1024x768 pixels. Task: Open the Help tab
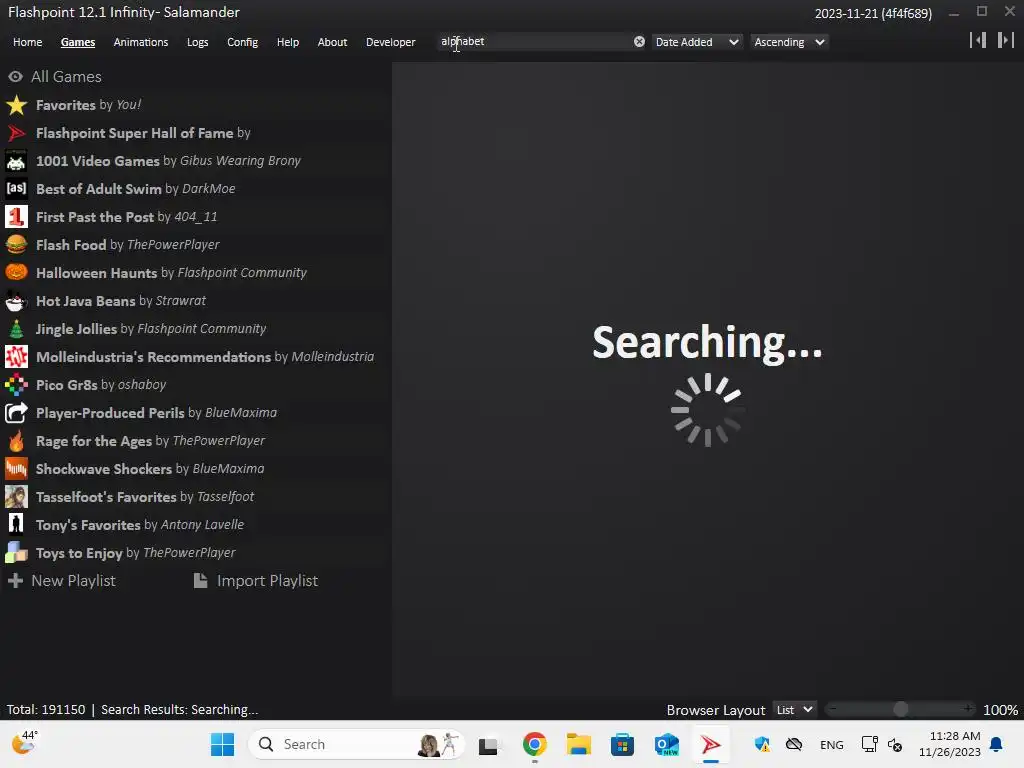[x=288, y=42]
